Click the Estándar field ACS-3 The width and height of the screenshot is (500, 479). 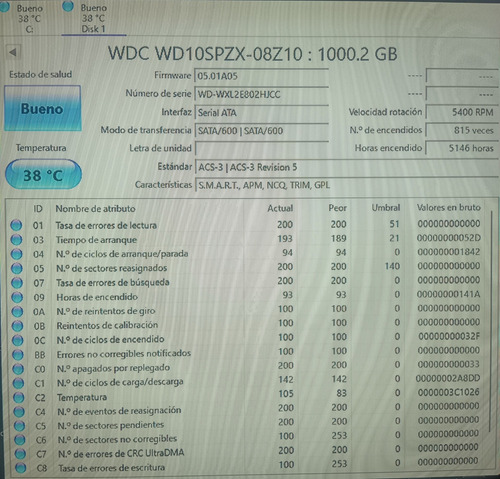tap(347, 167)
